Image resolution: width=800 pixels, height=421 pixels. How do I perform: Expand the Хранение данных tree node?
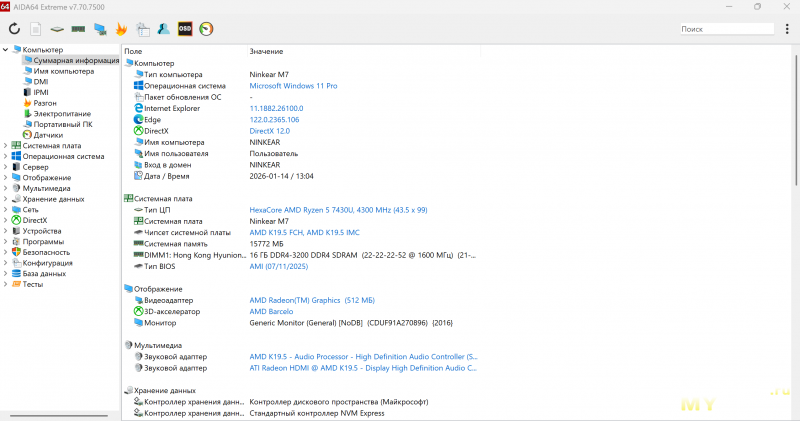tap(6, 198)
